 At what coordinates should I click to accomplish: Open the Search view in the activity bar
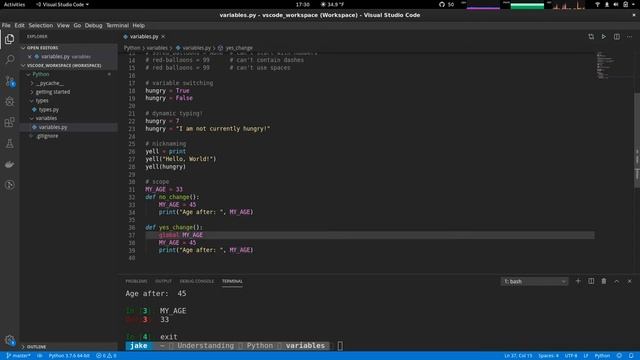point(10,60)
